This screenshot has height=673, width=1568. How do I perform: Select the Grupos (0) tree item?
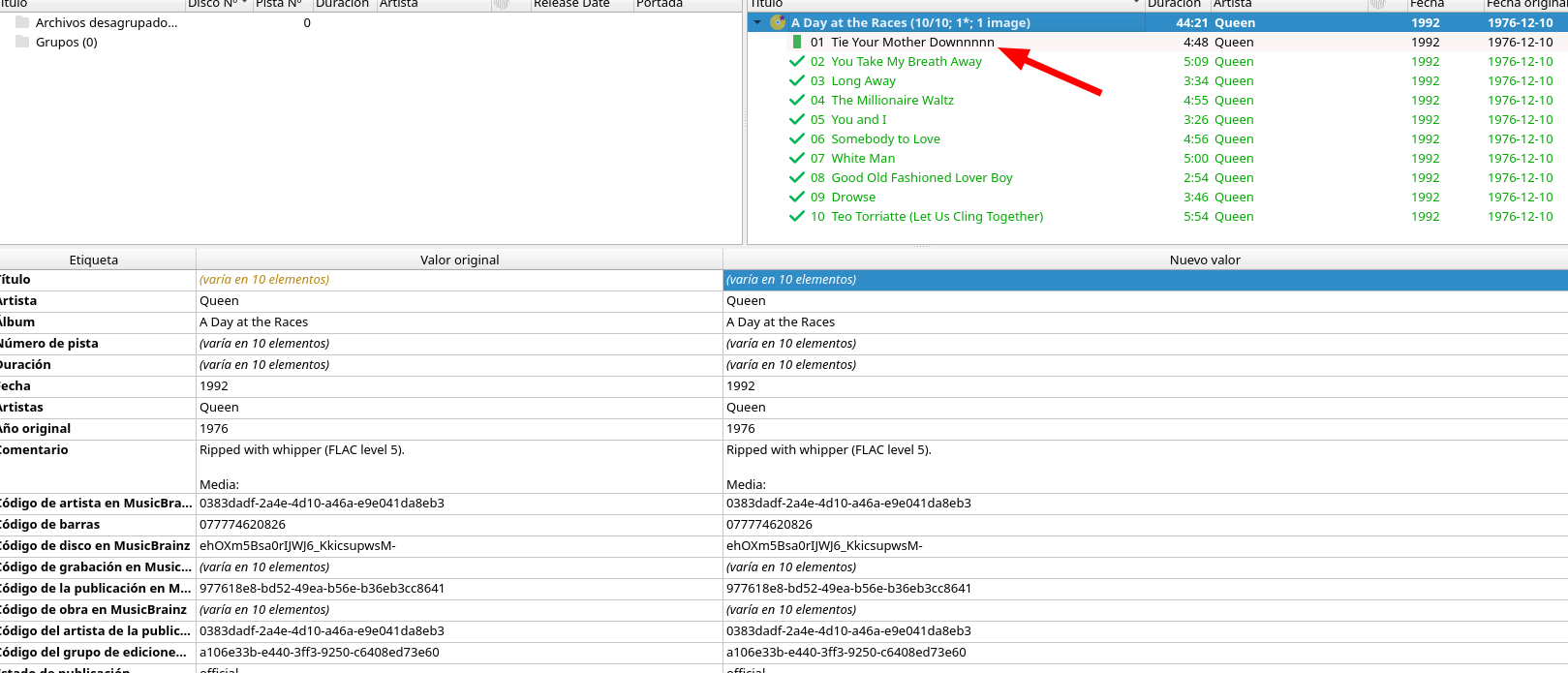coord(67,42)
